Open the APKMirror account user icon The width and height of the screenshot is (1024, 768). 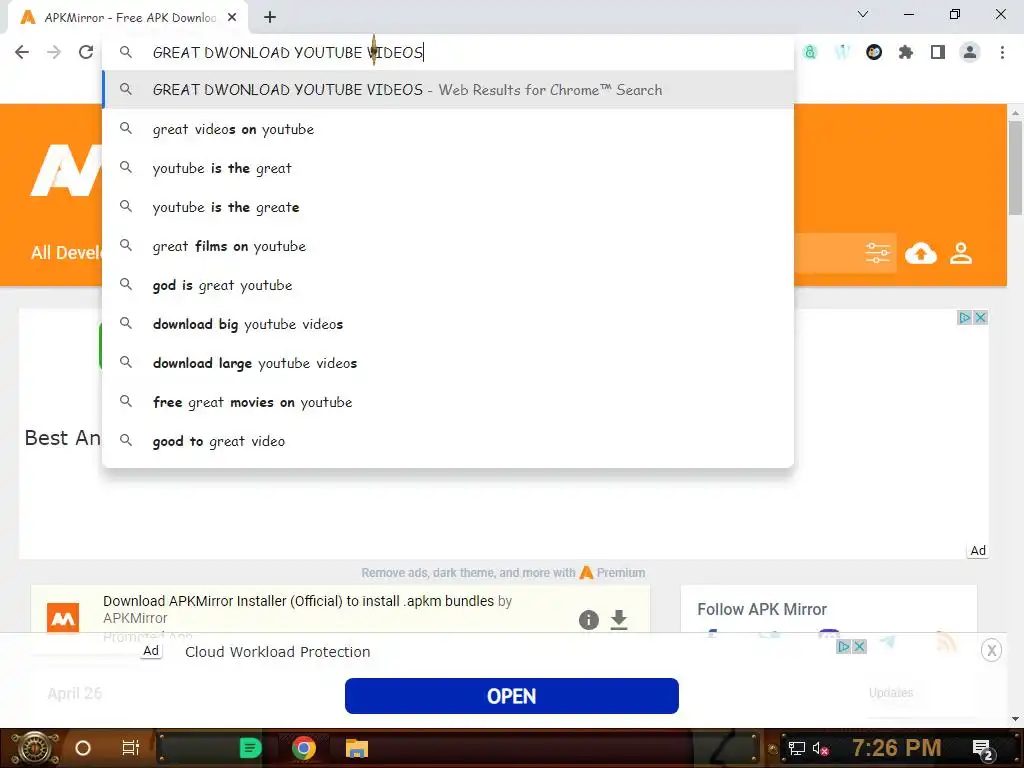(x=961, y=253)
